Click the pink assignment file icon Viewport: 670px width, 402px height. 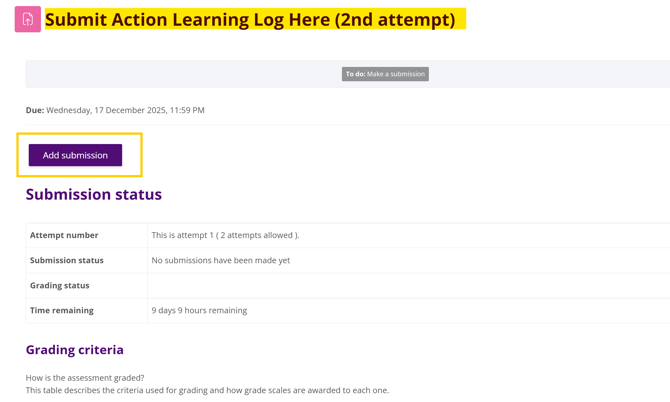[x=28, y=19]
